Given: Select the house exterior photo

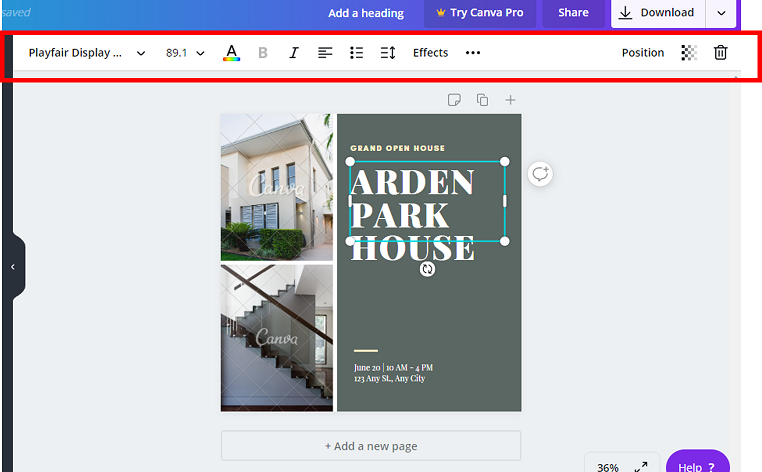Looking at the screenshot, I should tap(277, 188).
